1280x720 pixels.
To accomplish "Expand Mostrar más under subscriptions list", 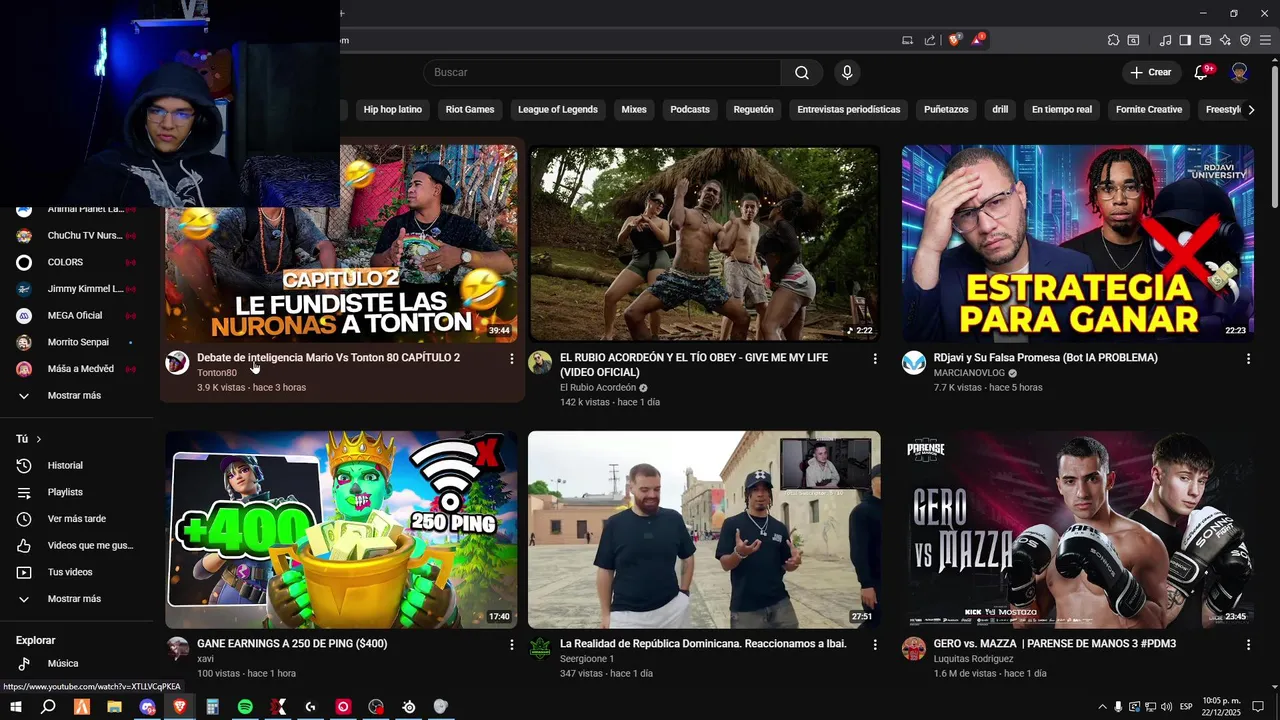I will click(76, 395).
